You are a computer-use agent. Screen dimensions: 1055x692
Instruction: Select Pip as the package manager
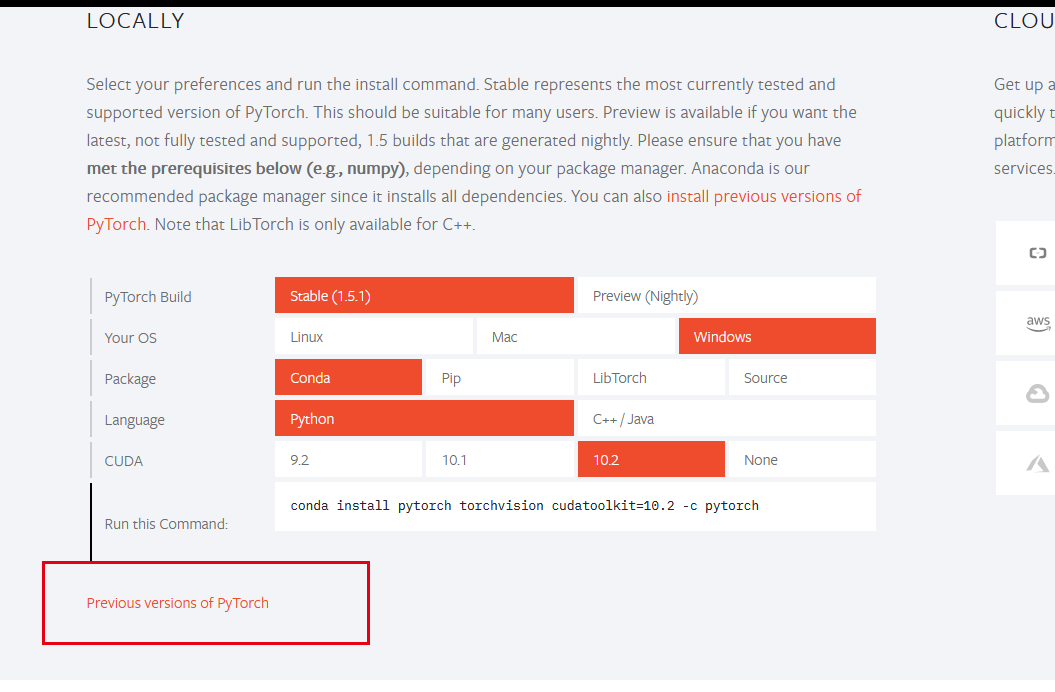point(499,377)
